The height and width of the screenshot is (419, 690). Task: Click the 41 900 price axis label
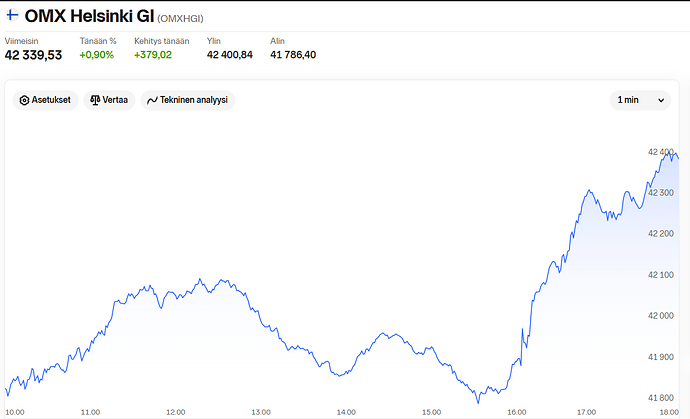click(661, 357)
